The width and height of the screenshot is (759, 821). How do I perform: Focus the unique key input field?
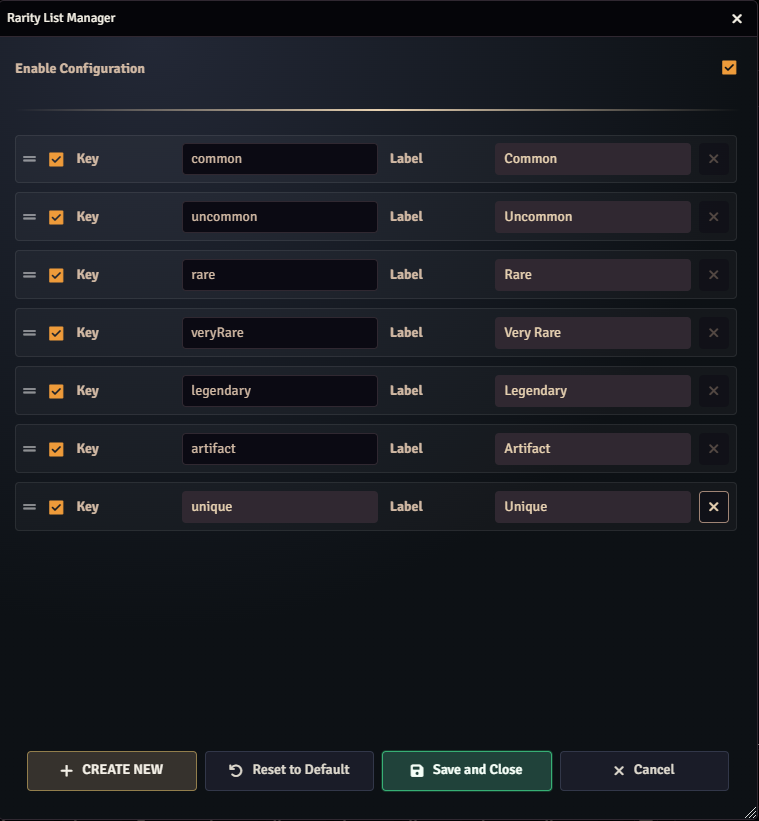click(280, 507)
